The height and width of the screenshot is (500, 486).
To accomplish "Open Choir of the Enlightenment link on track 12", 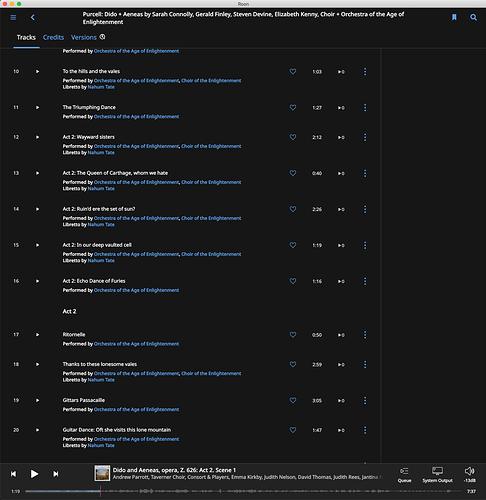I will point(211,146).
